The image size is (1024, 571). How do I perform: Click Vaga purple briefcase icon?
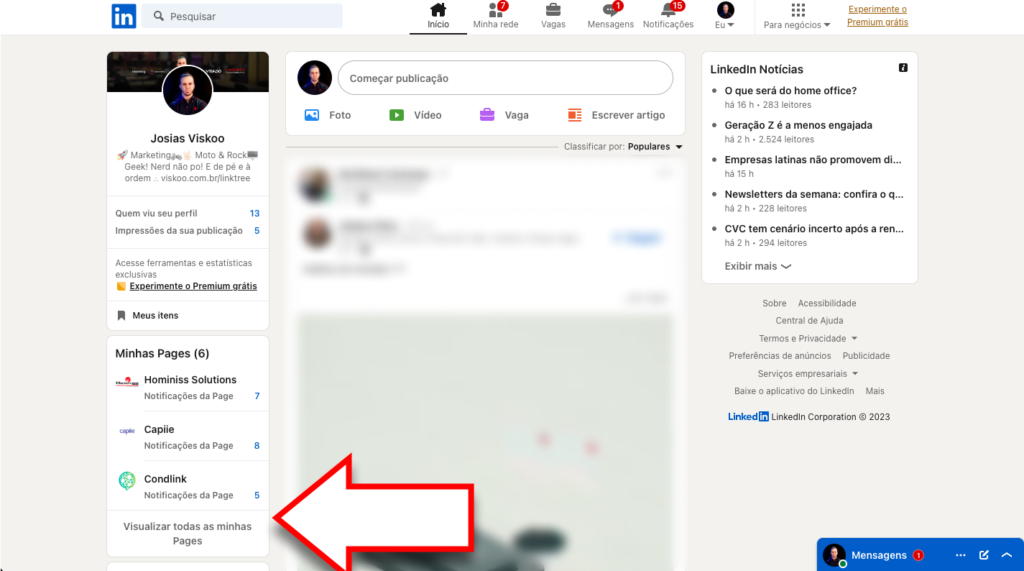[487, 115]
